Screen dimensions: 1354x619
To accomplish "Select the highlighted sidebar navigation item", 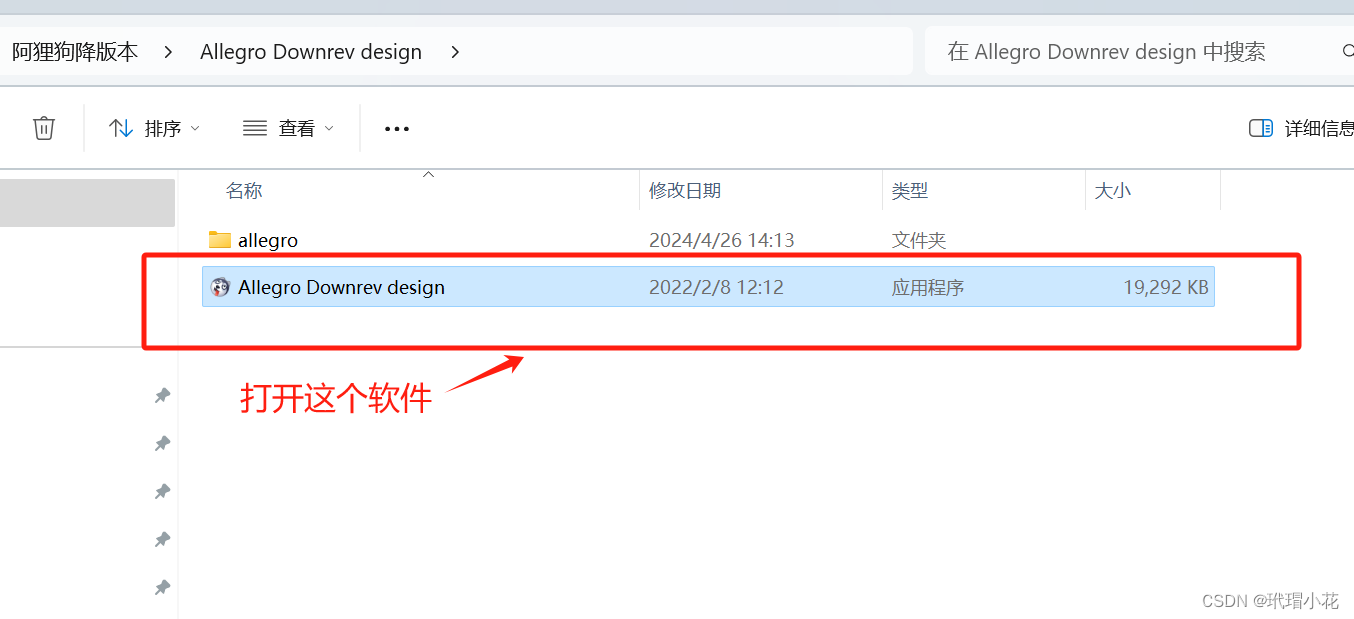I will (x=87, y=203).
